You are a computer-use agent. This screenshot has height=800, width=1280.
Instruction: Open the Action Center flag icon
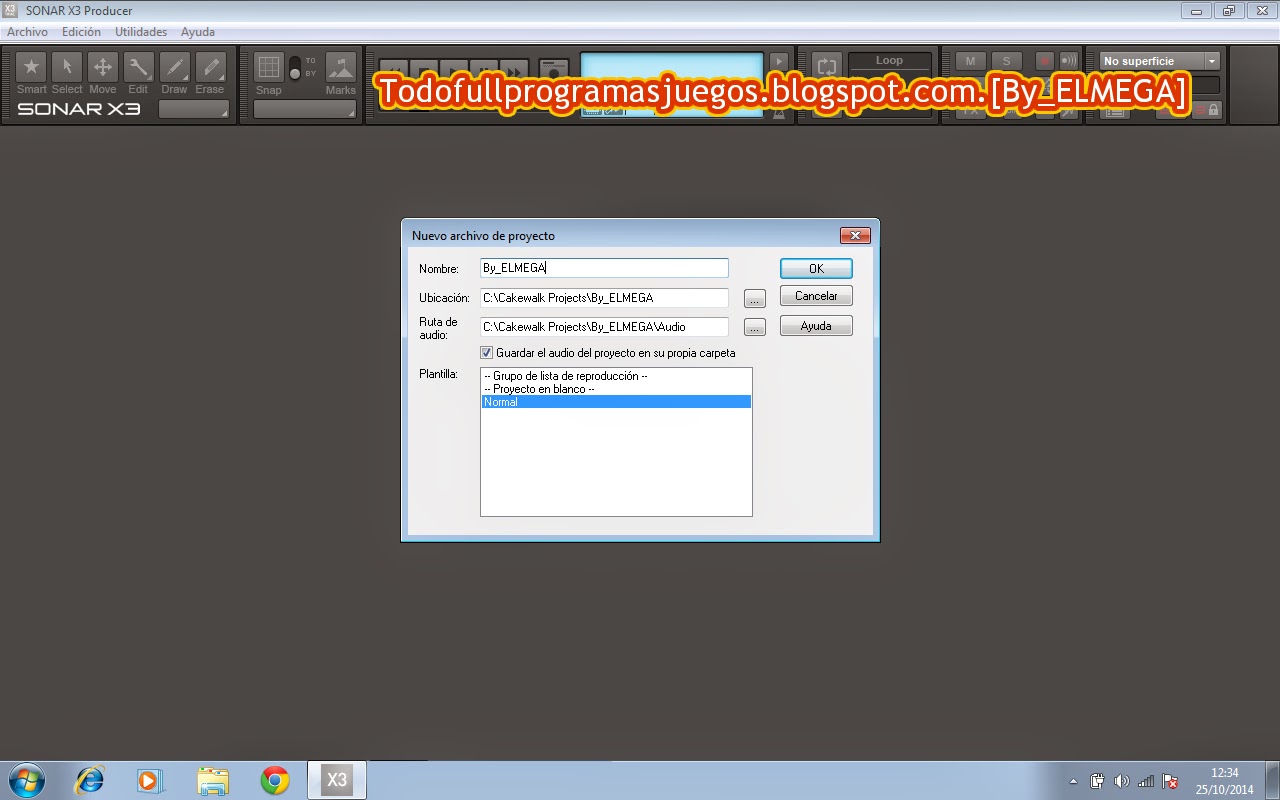click(x=1170, y=781)
